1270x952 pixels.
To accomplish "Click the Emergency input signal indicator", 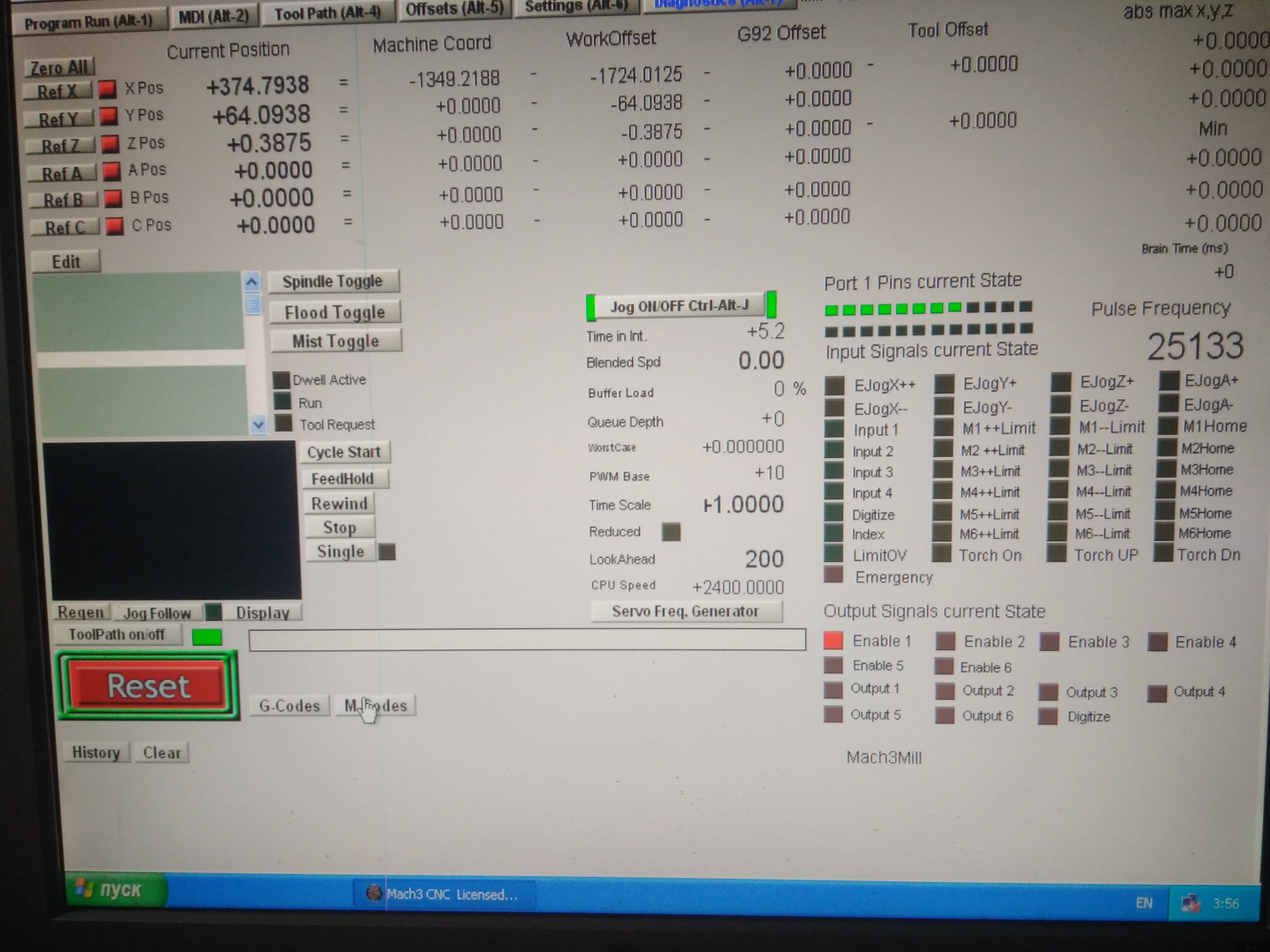I will click(834, 575).
